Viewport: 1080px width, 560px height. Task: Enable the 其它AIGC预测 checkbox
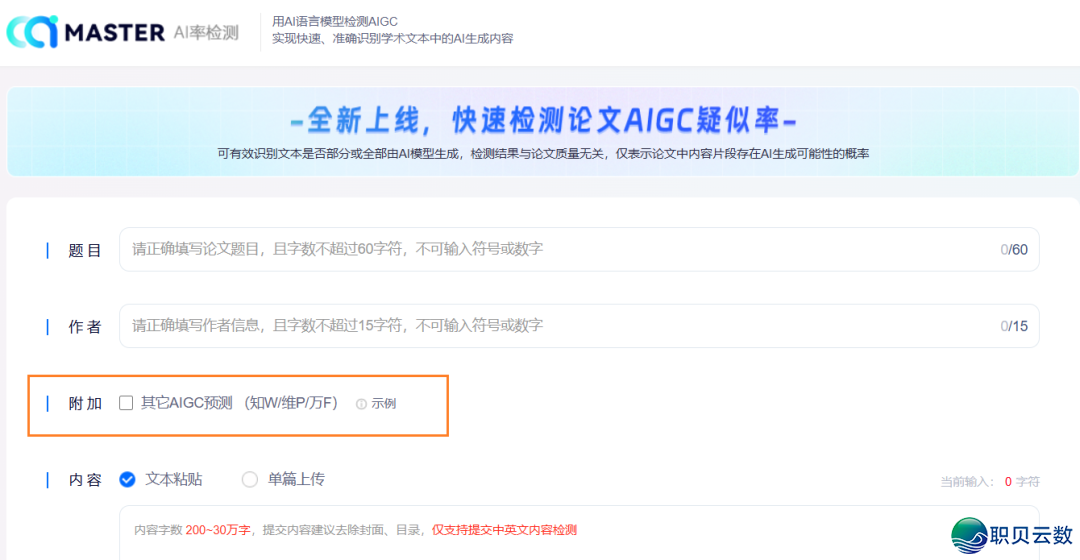125,403
